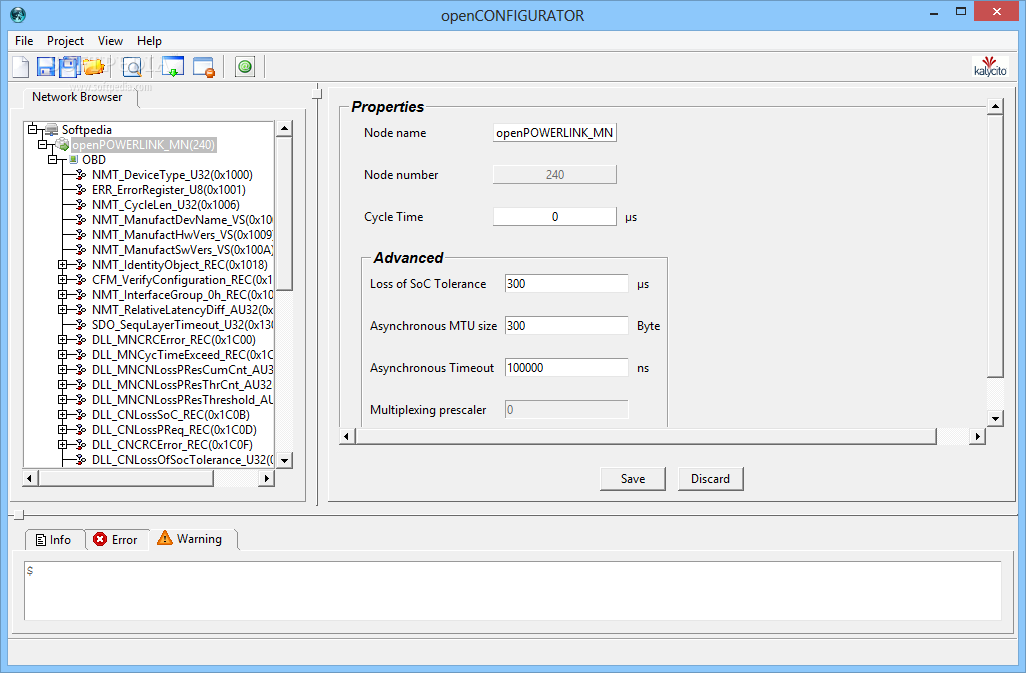
Task: Expand DLL_CNCRCError_REC(0x1C0F)
Action: click(63, 445)
